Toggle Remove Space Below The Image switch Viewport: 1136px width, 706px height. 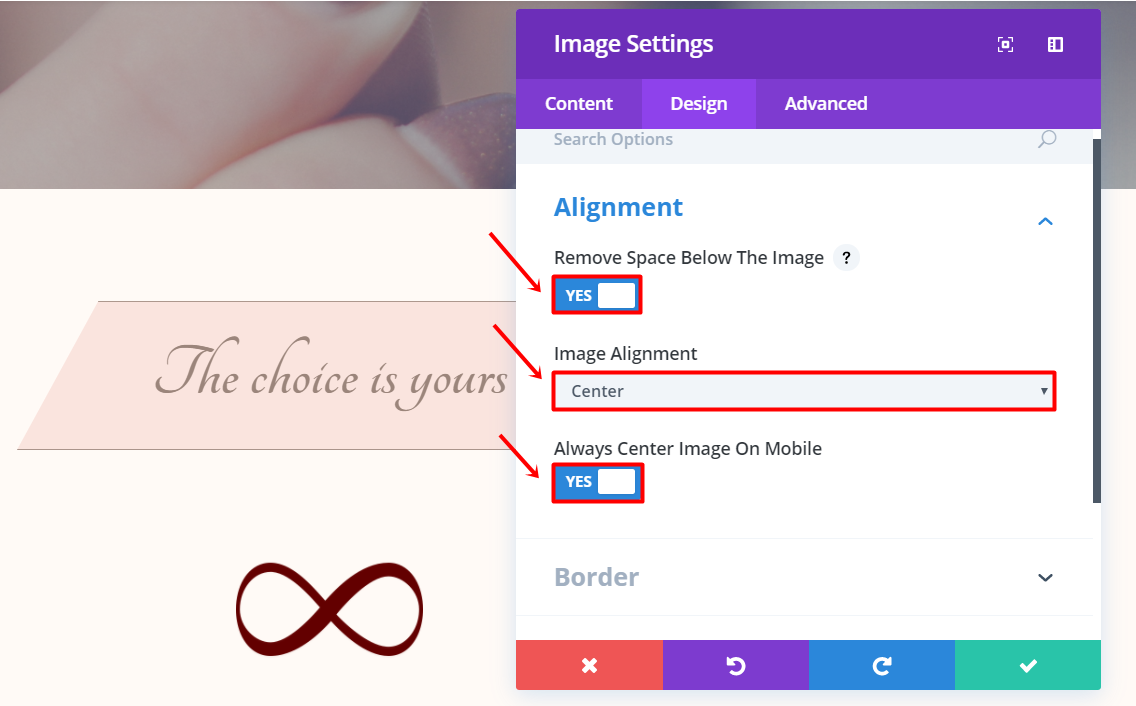(597, 295)
